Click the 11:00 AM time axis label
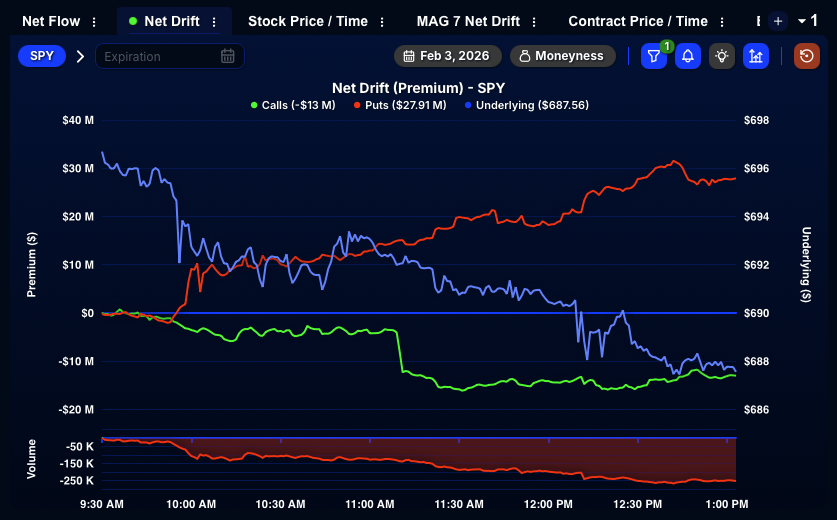Screen dimensions: 837x520 click(369, 504)
